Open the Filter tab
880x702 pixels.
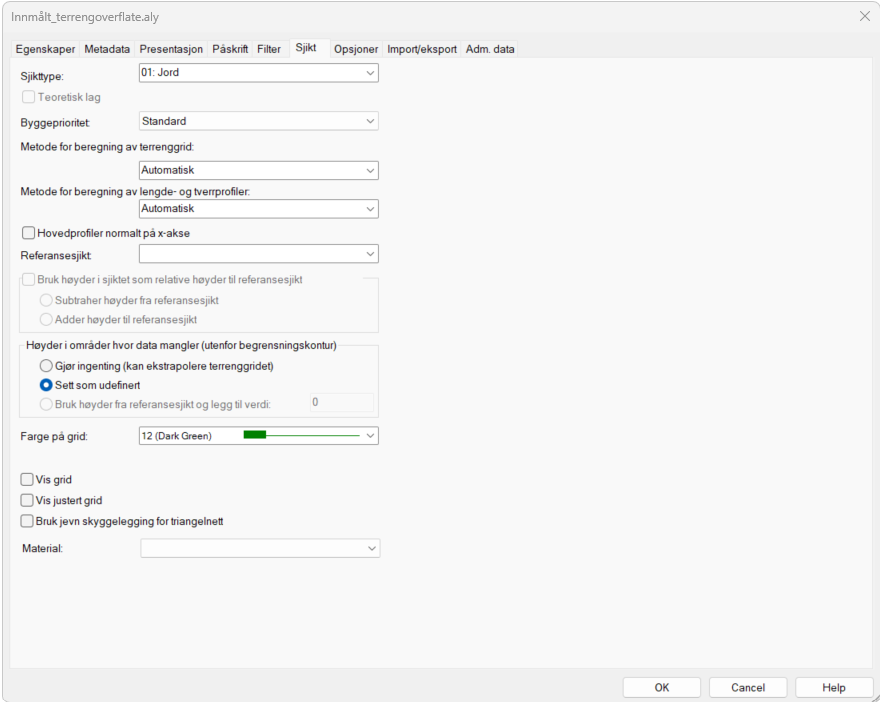pos(269,49)
